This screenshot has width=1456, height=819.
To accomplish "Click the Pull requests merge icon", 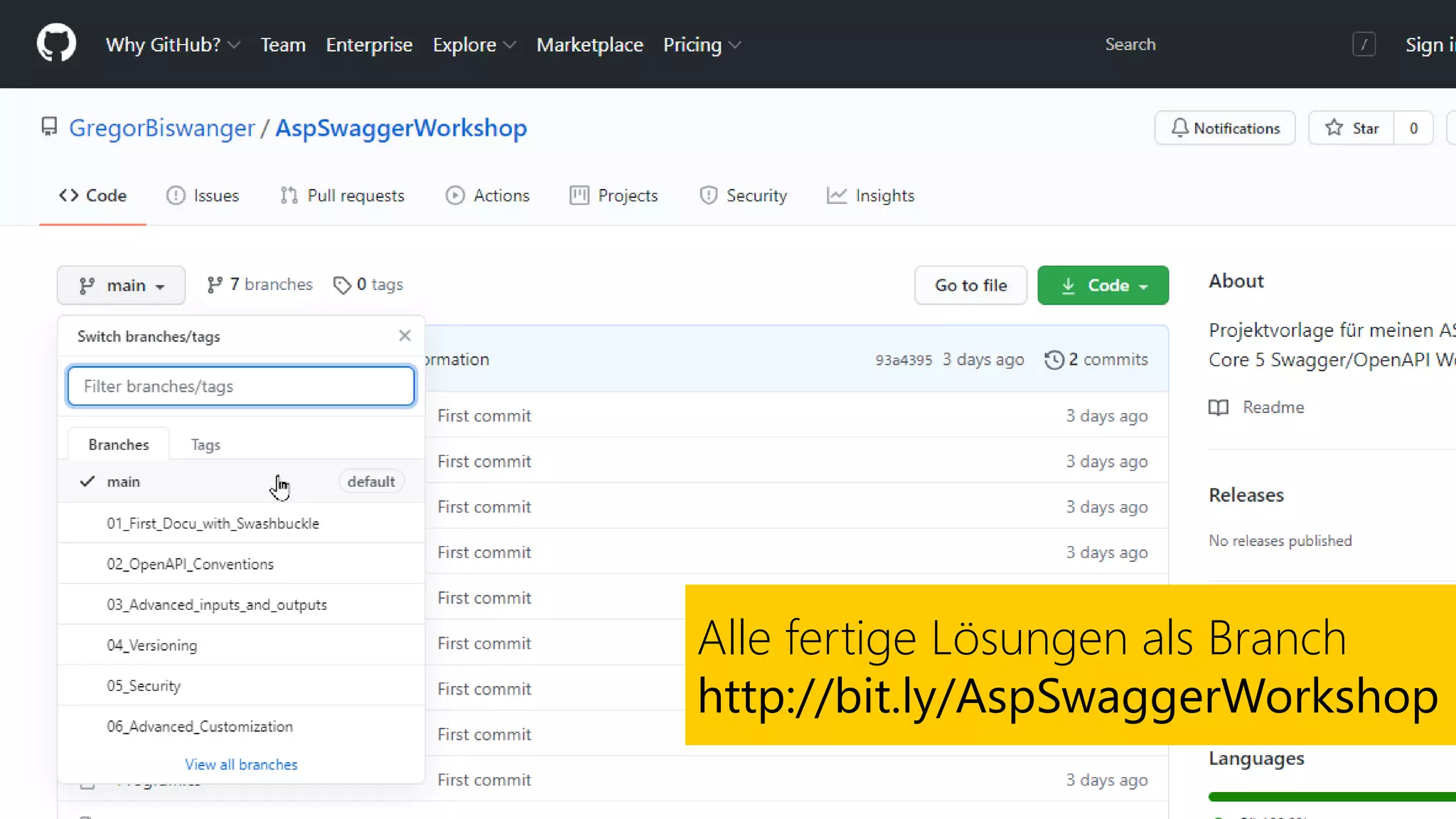I will coord(289,196).
